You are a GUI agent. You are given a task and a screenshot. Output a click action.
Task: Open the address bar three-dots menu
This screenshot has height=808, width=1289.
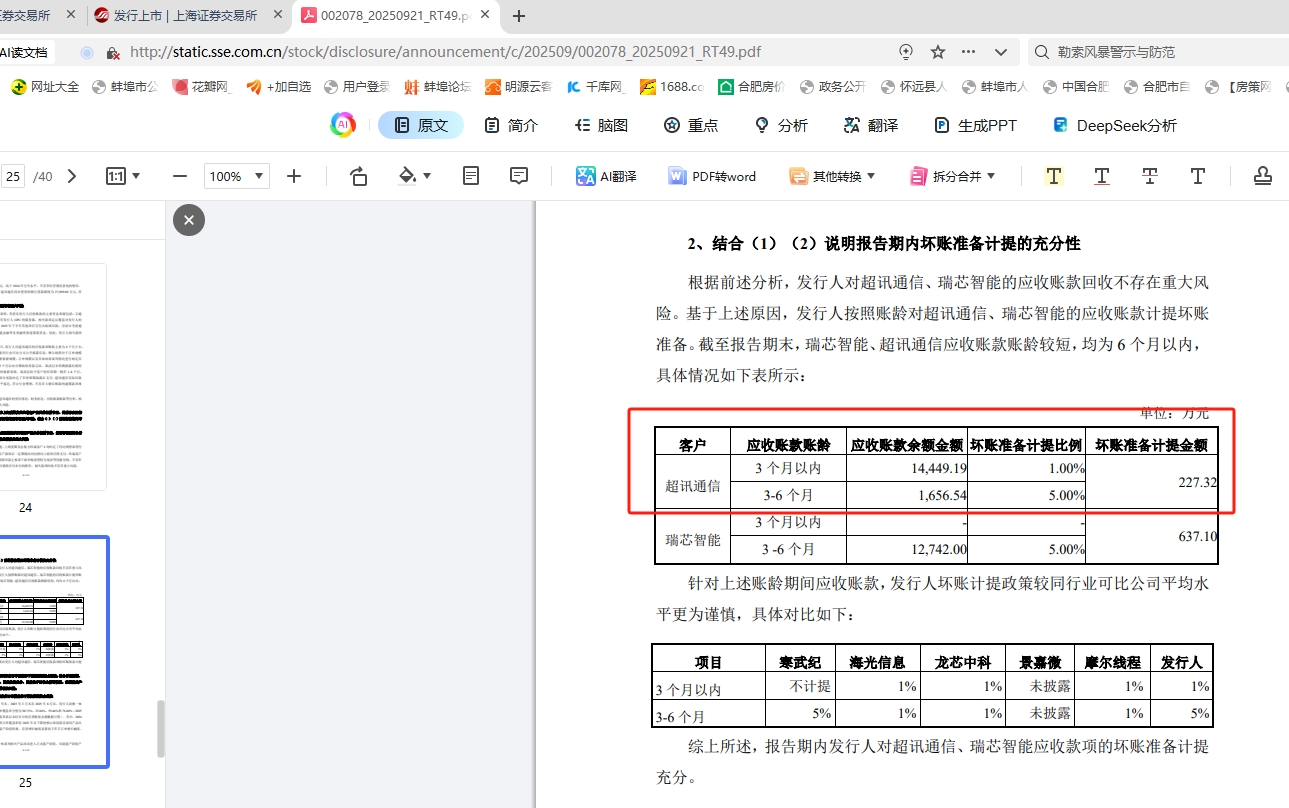point(969,52)
